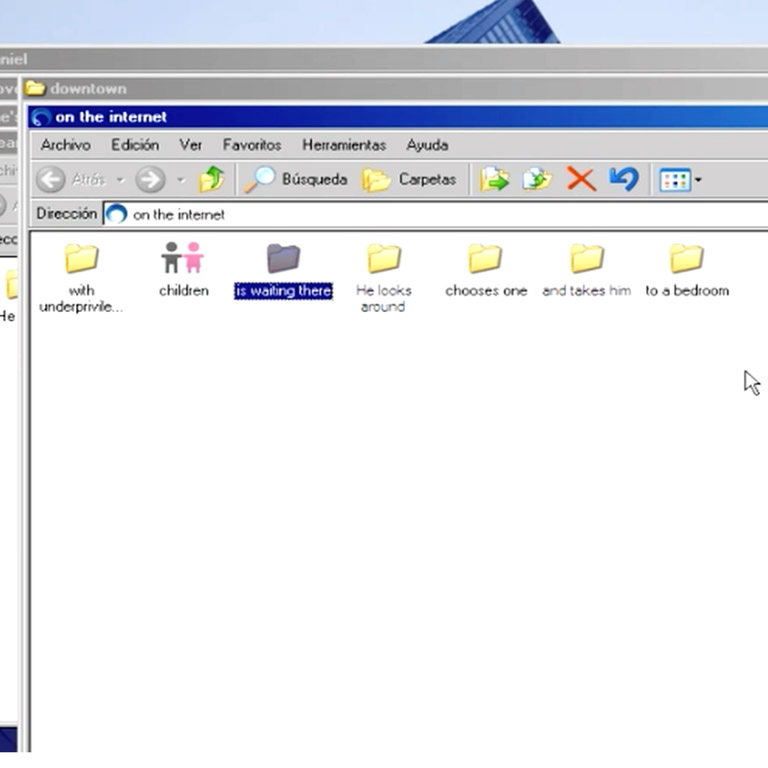Open the Forward button history dropdown arrow

click(181, 180)
